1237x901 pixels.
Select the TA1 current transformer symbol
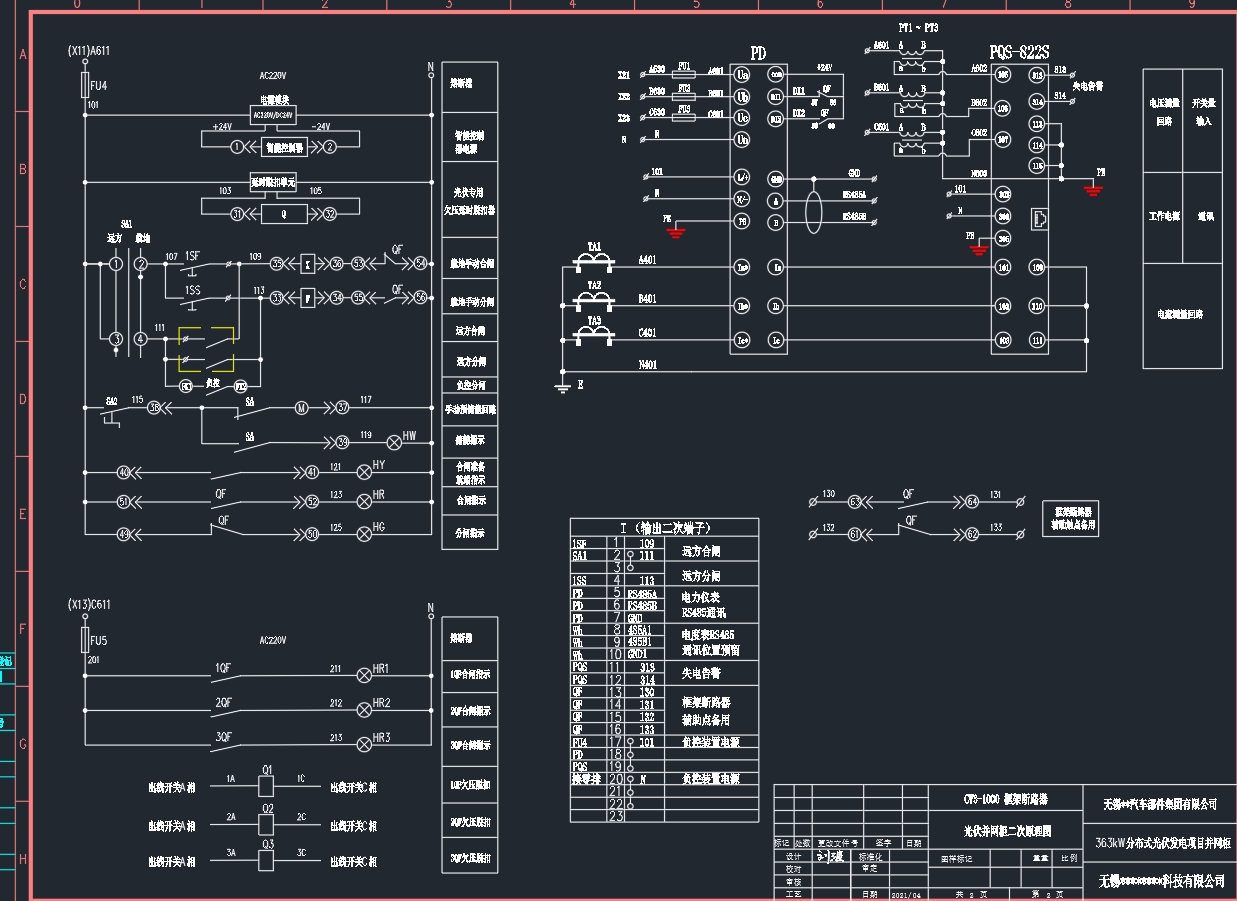click(x=594, y=262)
